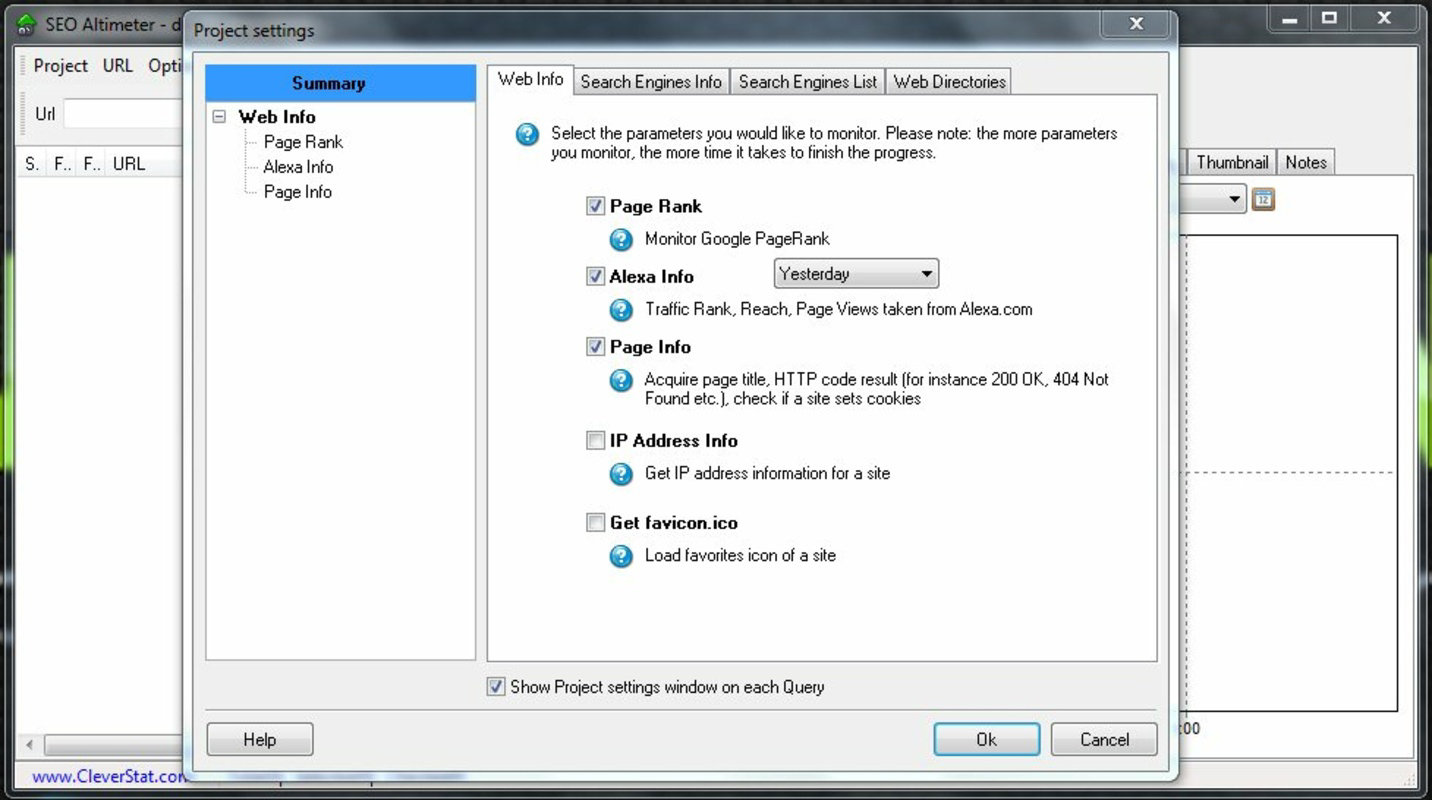
Task: Uncheck the Page Info checkbox
Action: point(595,346)
